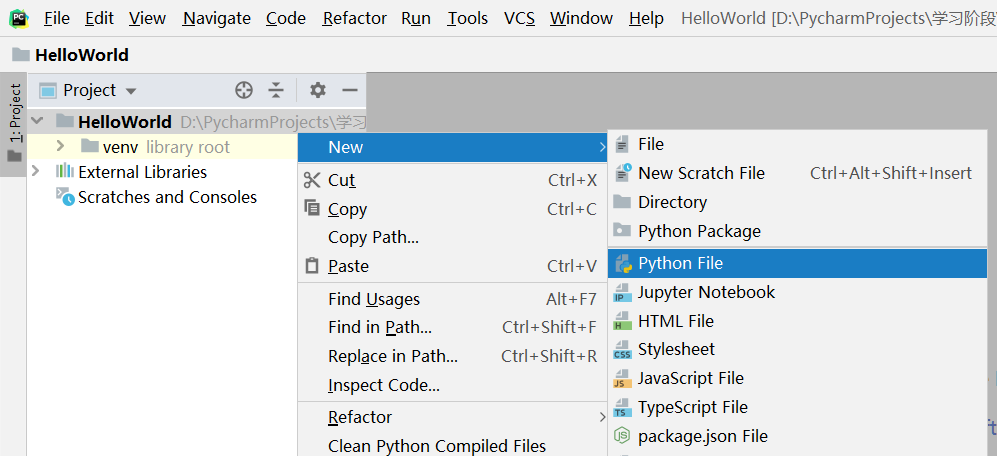Open the Help menu
997x456 pixels.
647,18
